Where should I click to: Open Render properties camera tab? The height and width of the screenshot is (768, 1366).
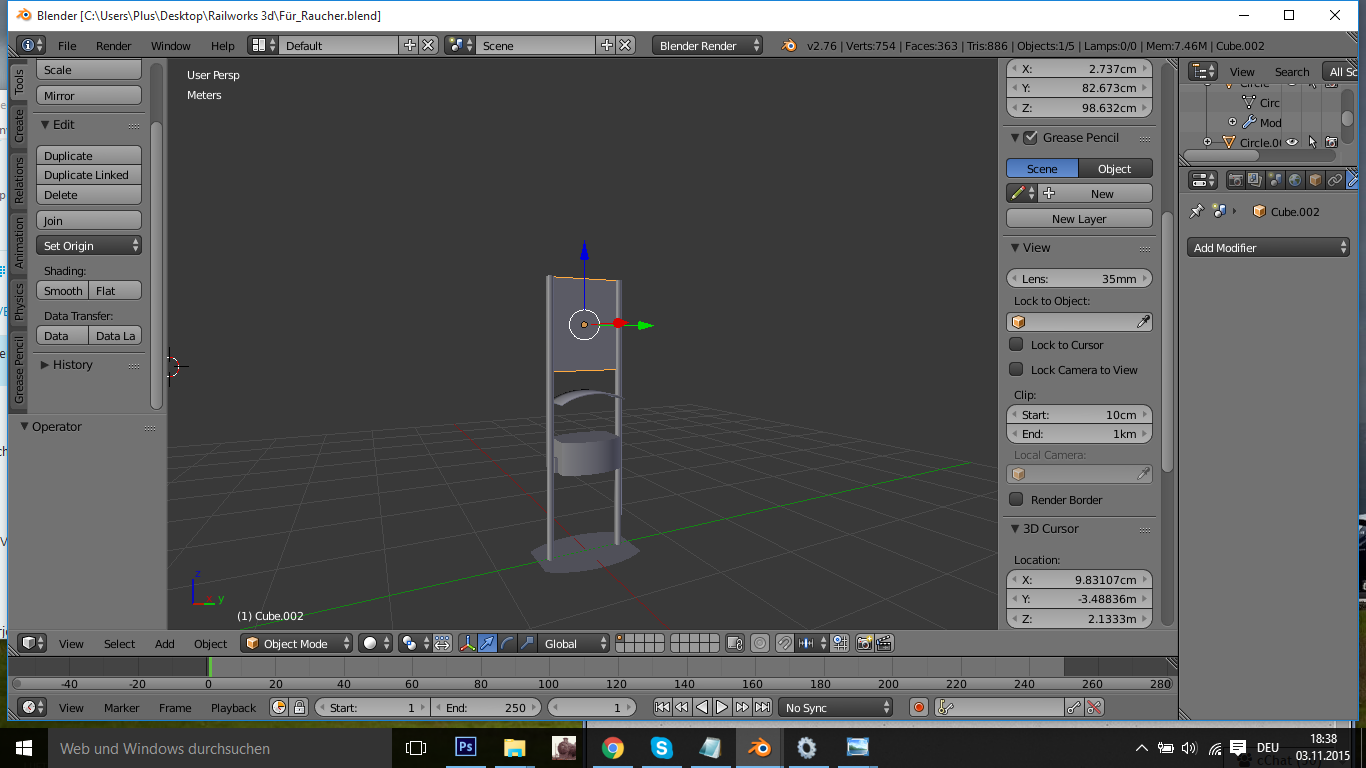(x=1236, y=180)
